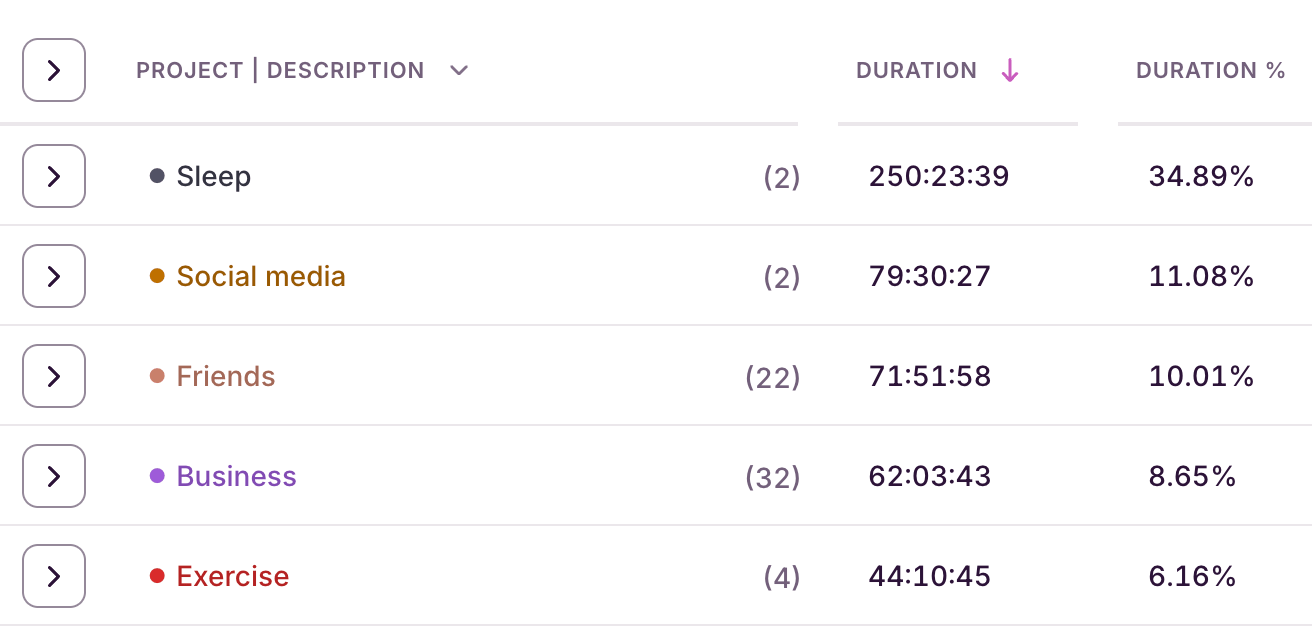Select the Sleep project name
1312x626 pixels.
214,177
